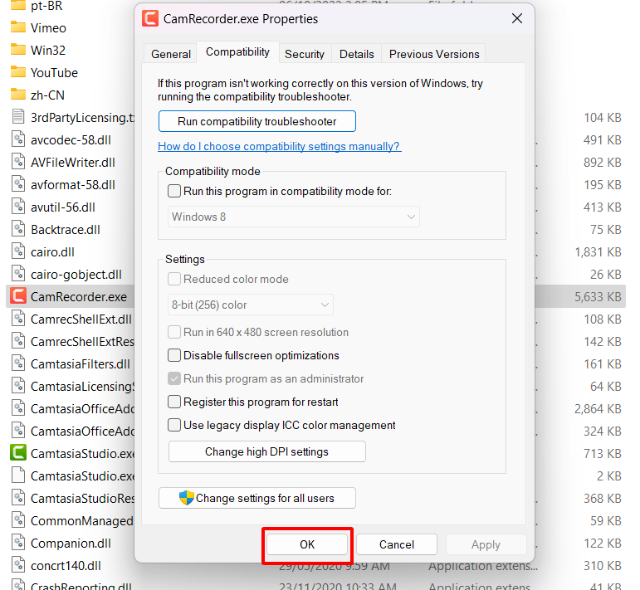
Task: Click the CommonManaged file icon
Action: [18, 521]
